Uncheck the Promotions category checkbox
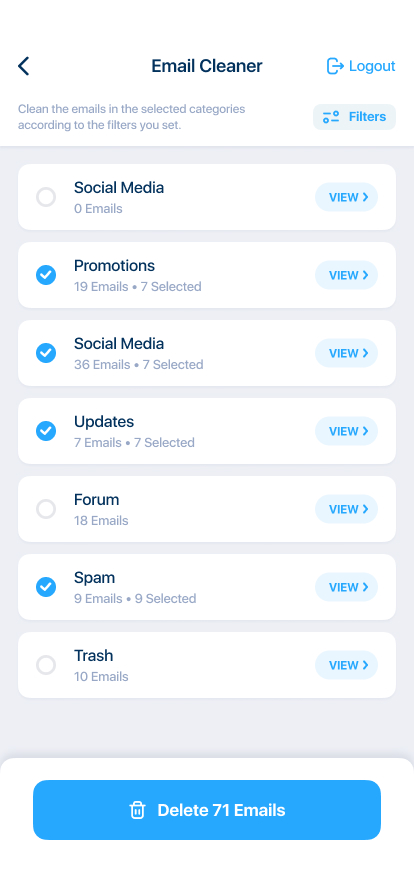The image size is (414, 896). pos(46,275)
